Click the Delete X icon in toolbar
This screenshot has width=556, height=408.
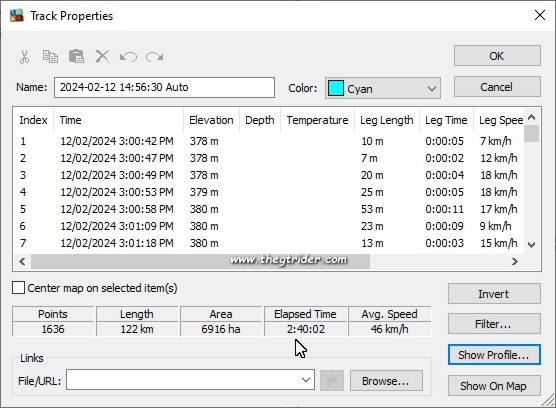[102, 56]
